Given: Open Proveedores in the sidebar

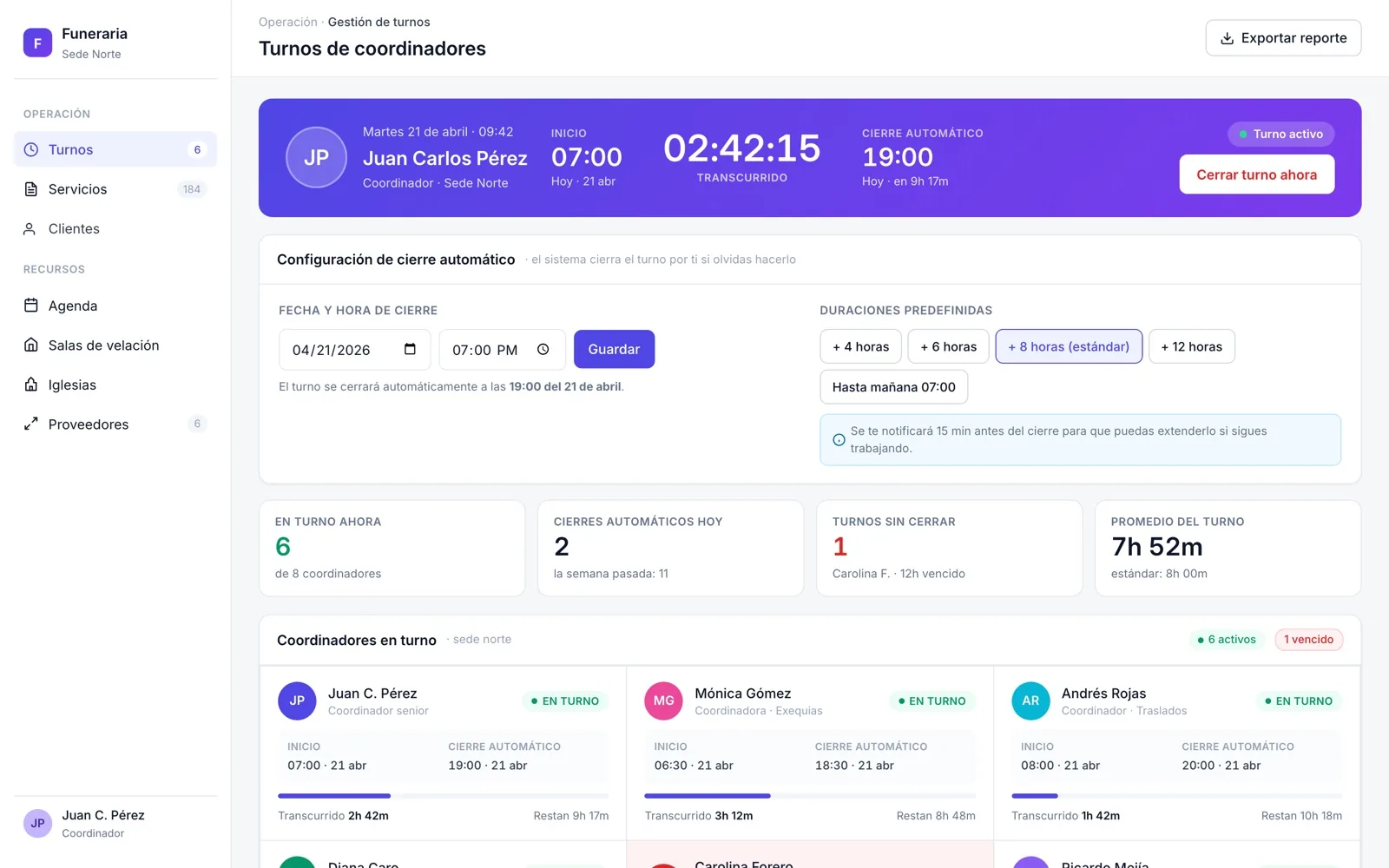Looking at the screenshot, I should pyautogui.click(x=115, y=424).
